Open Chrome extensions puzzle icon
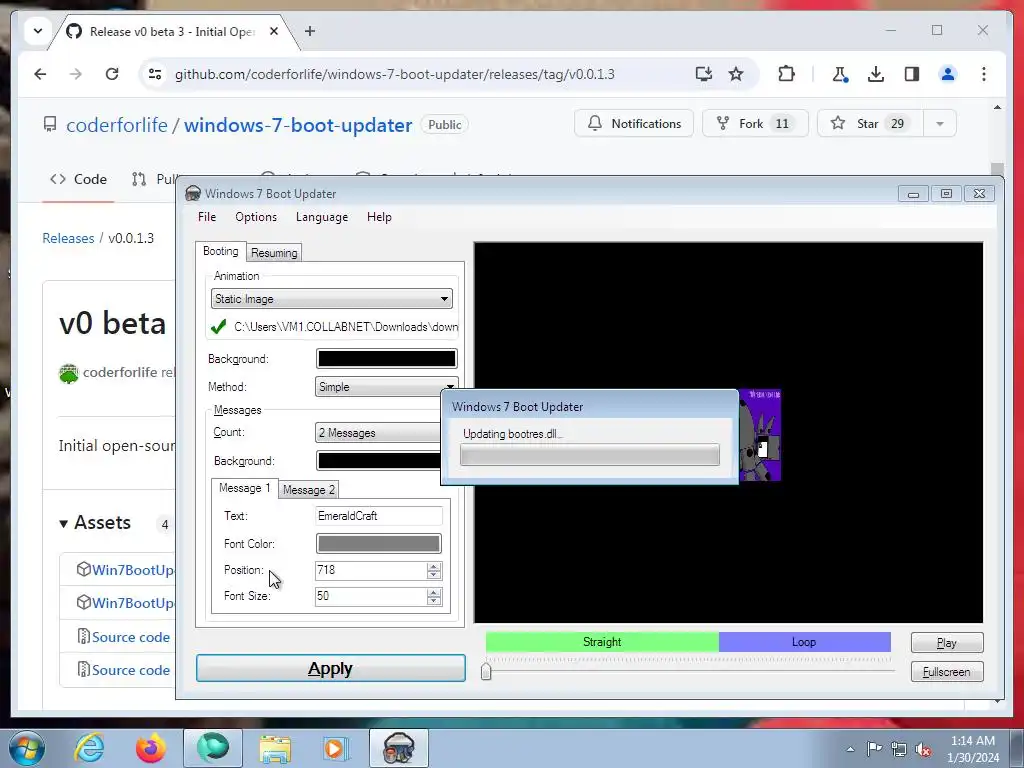 pos(786,74)
